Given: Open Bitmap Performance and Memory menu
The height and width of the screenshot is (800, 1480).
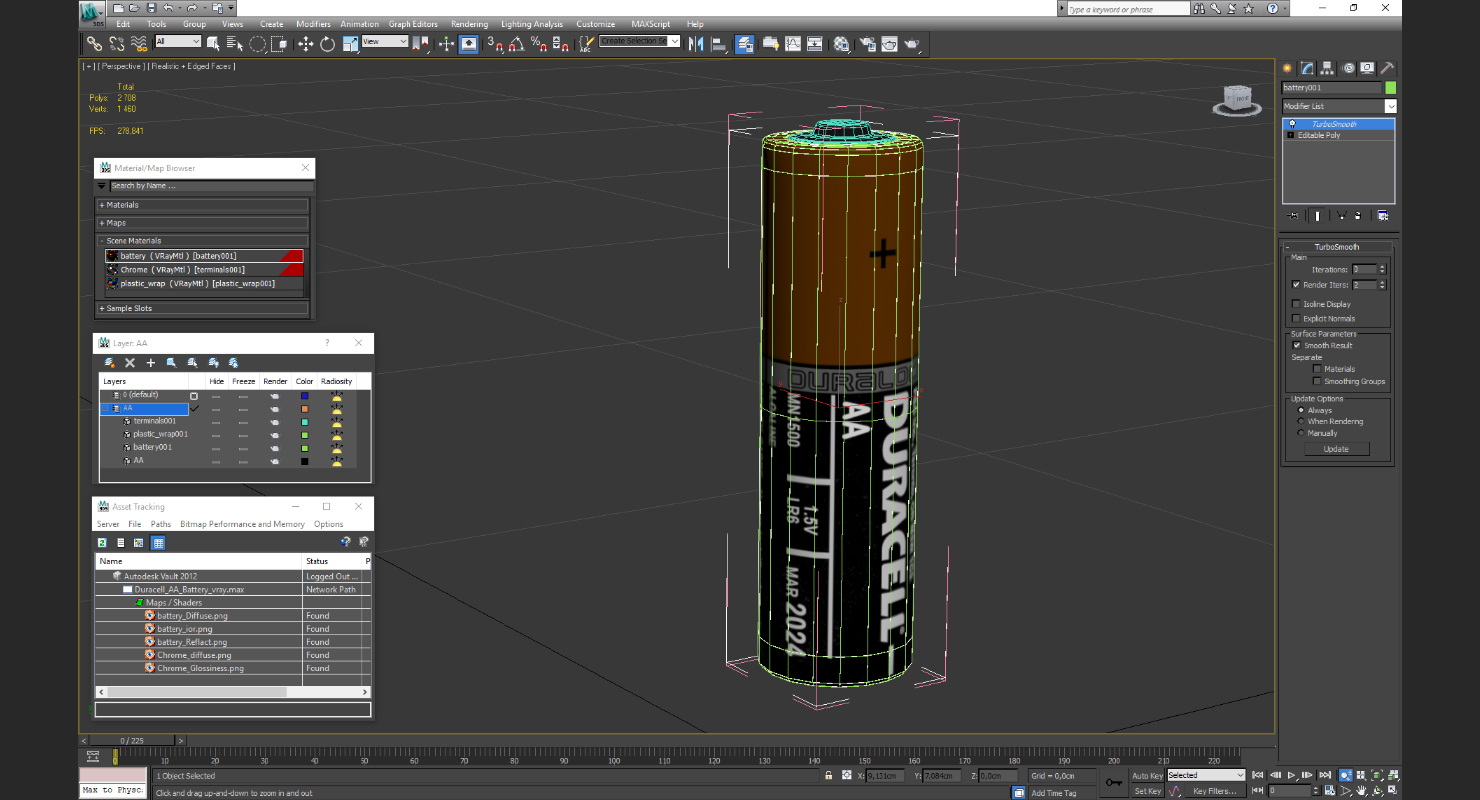Looking at the screenshot, I should (x=242, y=524).
